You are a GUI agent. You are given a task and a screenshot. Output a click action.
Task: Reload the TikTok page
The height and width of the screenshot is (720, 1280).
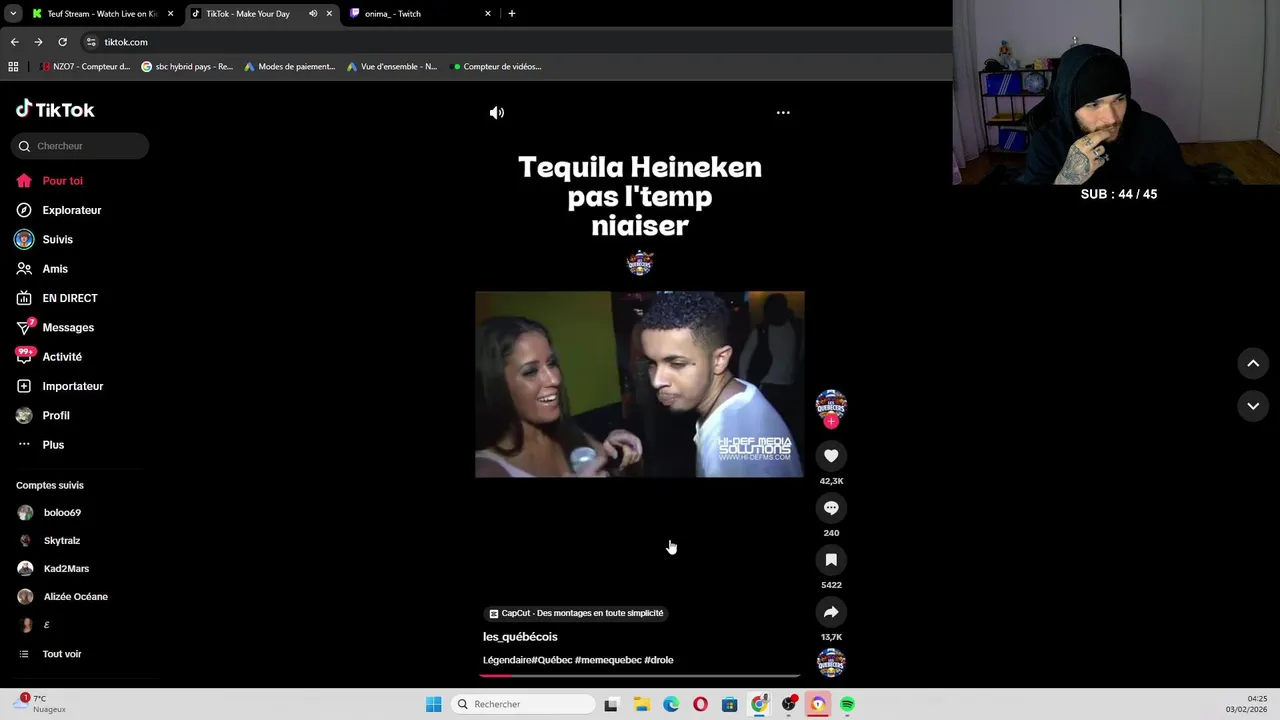[62, 42]
